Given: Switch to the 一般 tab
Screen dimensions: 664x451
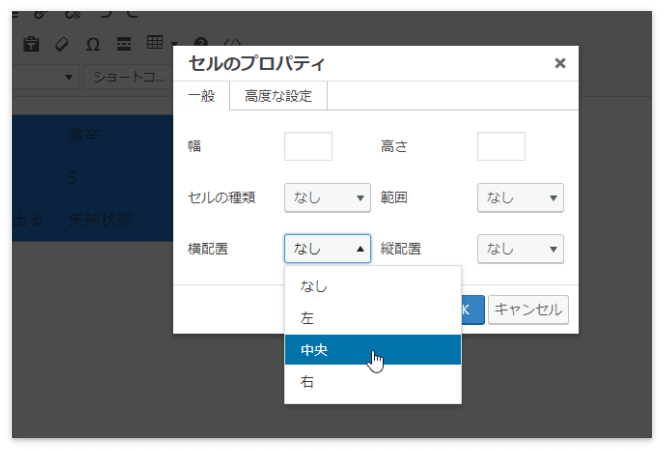Looking at the screenshot, I should coord(202,96).
